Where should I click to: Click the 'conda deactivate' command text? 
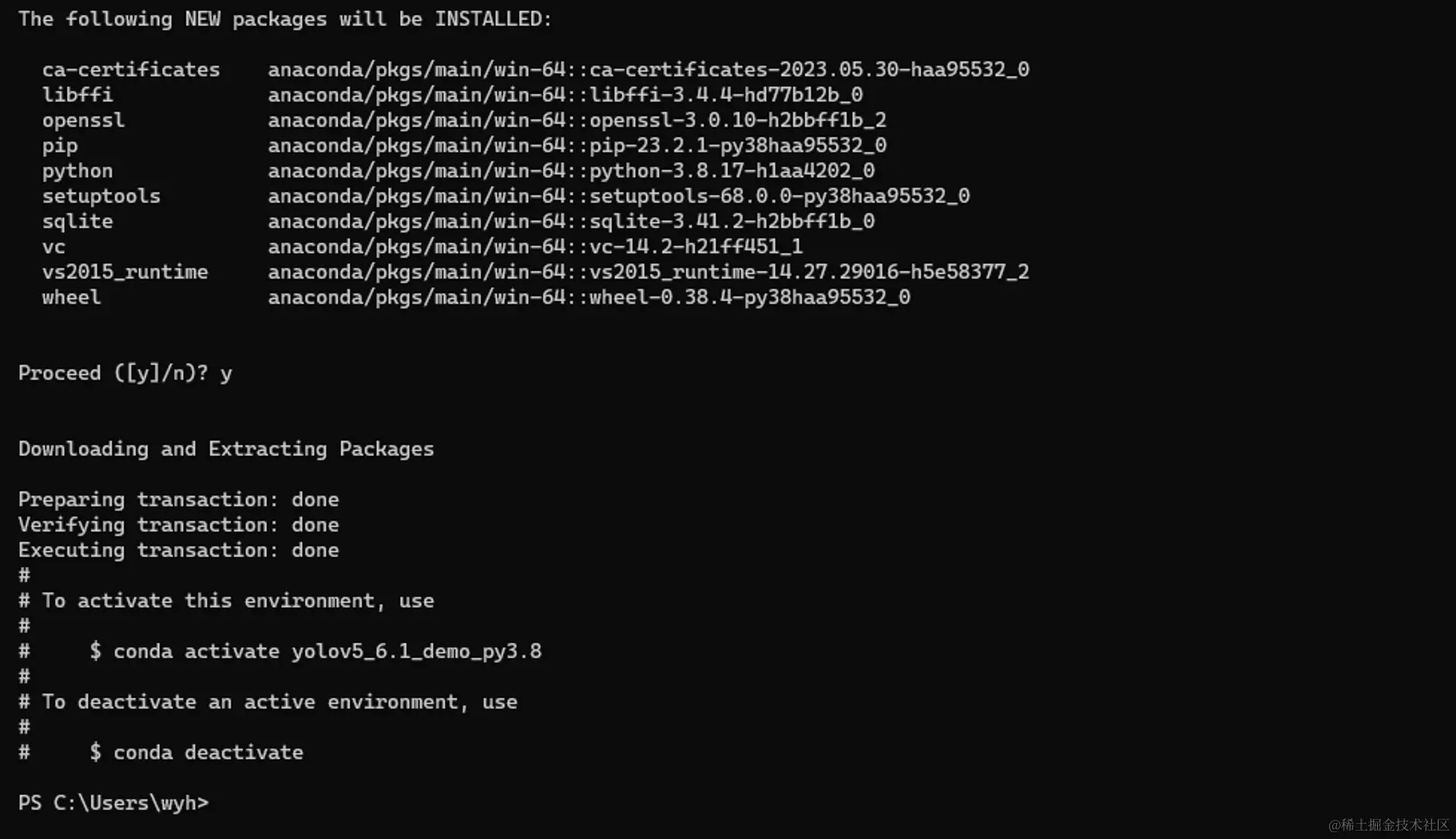[208, 752]
